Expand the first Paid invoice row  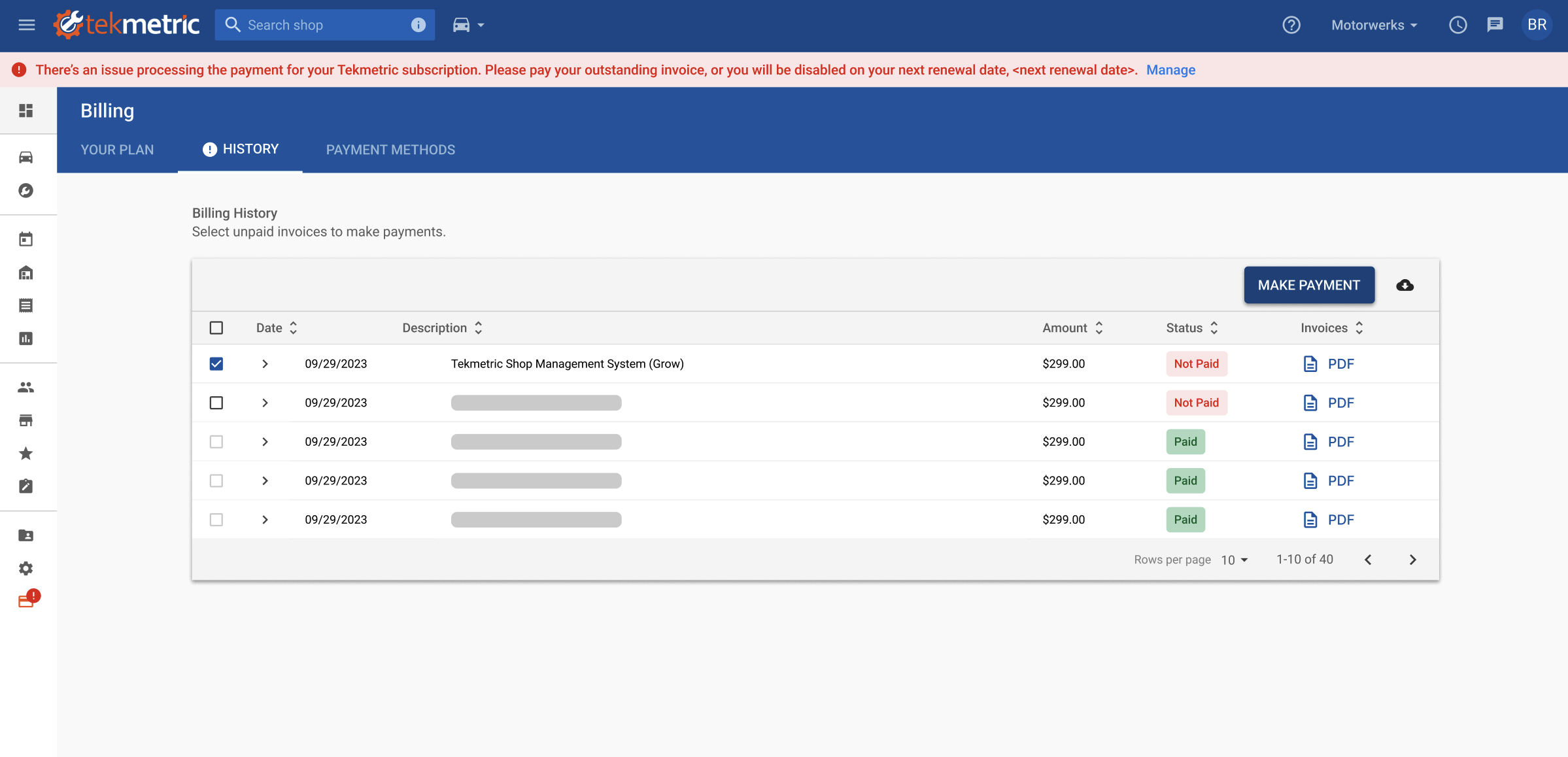pyautogui.click(x=265, y=442)
